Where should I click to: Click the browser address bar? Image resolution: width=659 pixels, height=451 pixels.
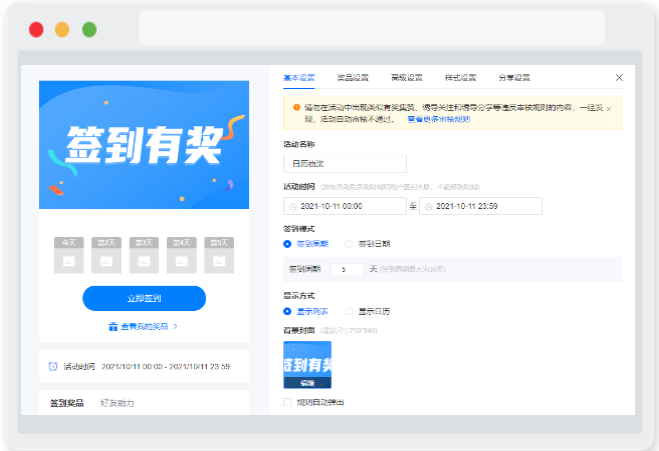pyautogui.click(x=372, y=28)
